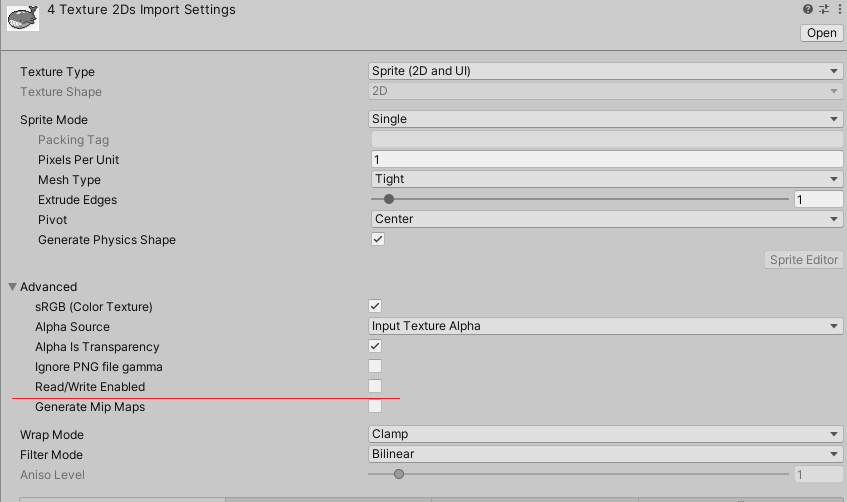
Task: Click the Aniso Level slider handle
Action: coord(399,474)
